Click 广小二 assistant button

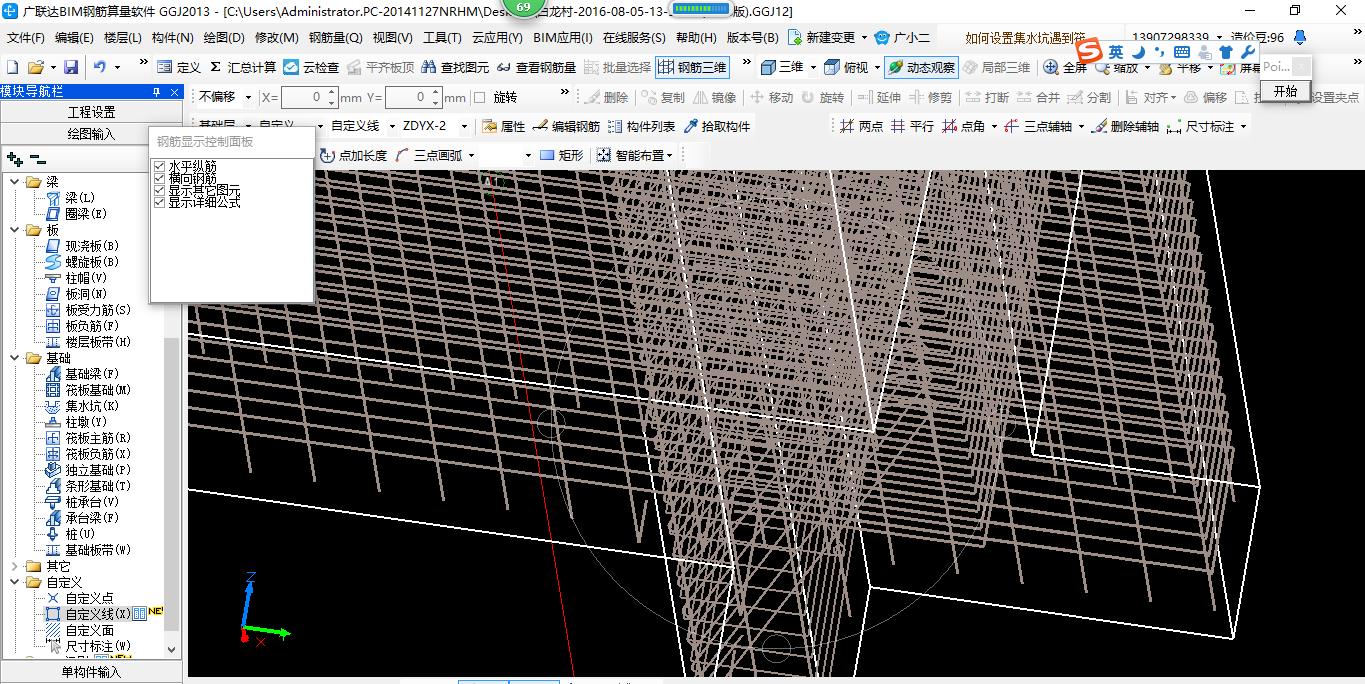[902, 38]
